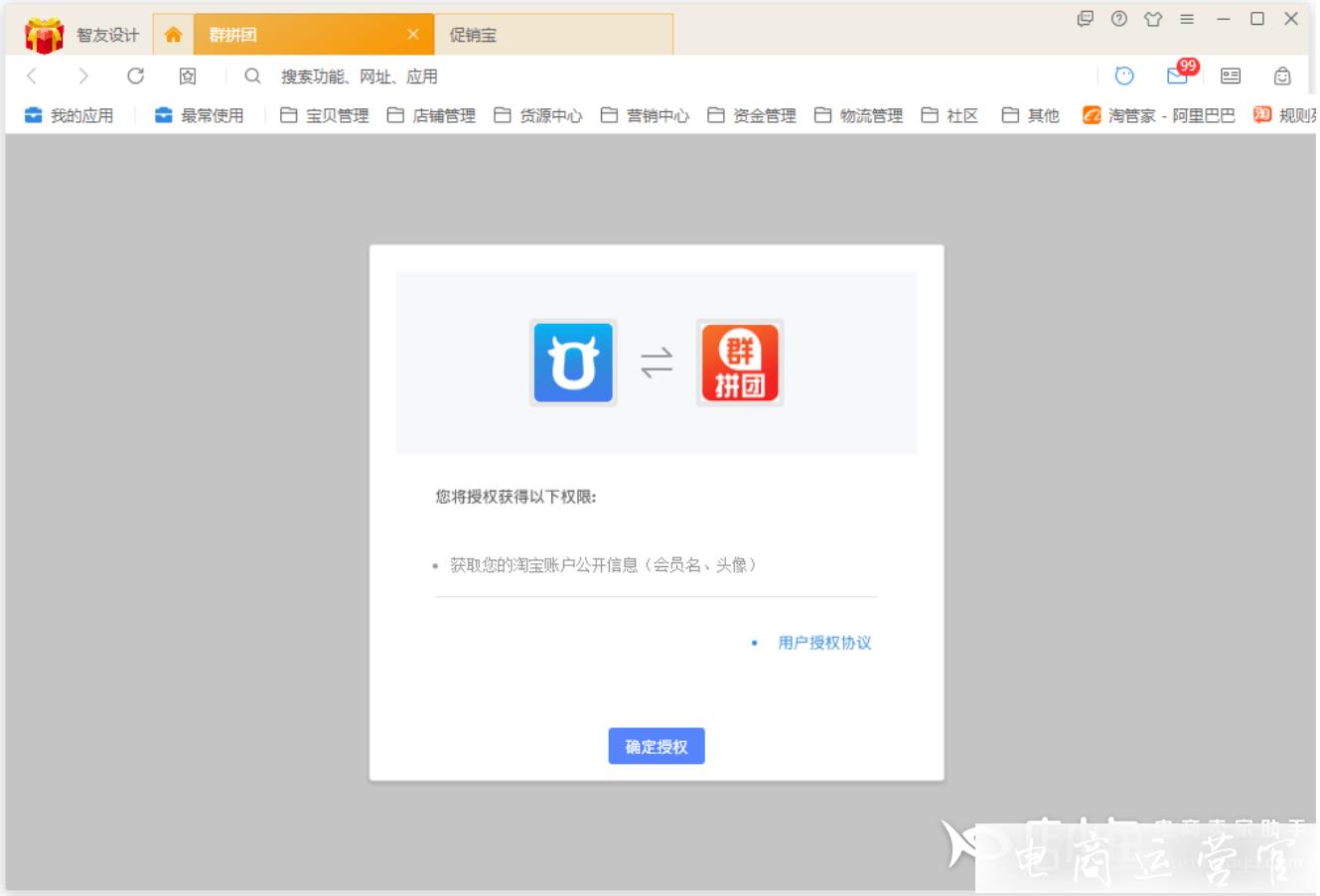Click the search magnifier icon
This screenshot has height=896, width=1320.
pos(252,76)
